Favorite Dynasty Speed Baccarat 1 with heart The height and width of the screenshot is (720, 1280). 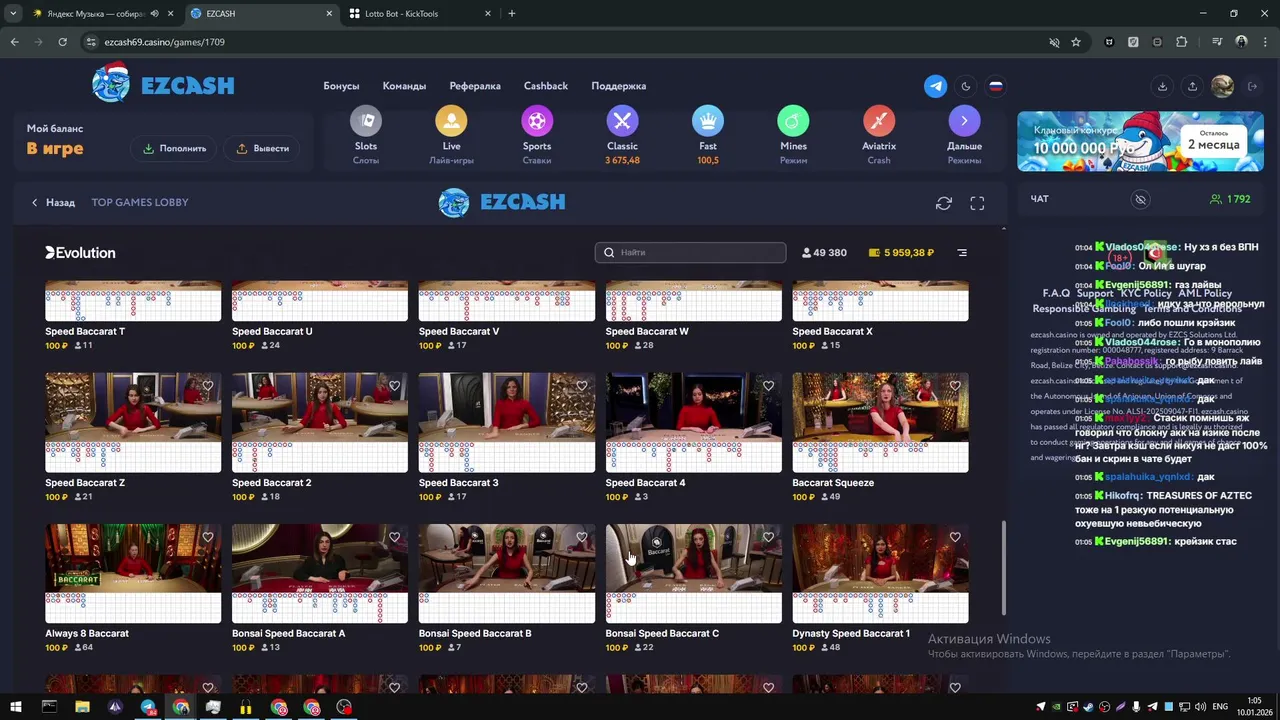955,537
